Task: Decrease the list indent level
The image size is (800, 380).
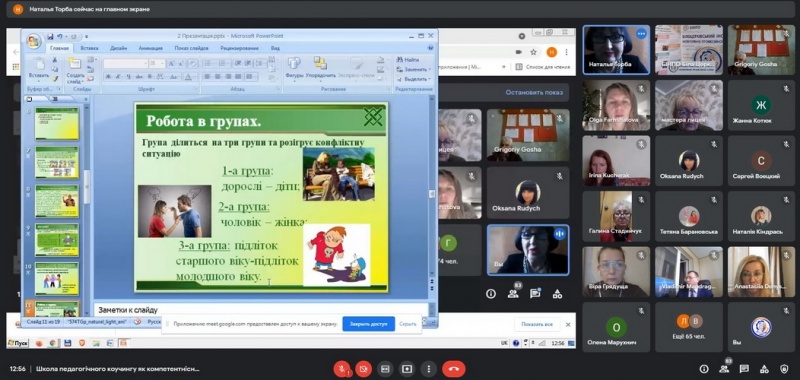Action: (237, 64)
